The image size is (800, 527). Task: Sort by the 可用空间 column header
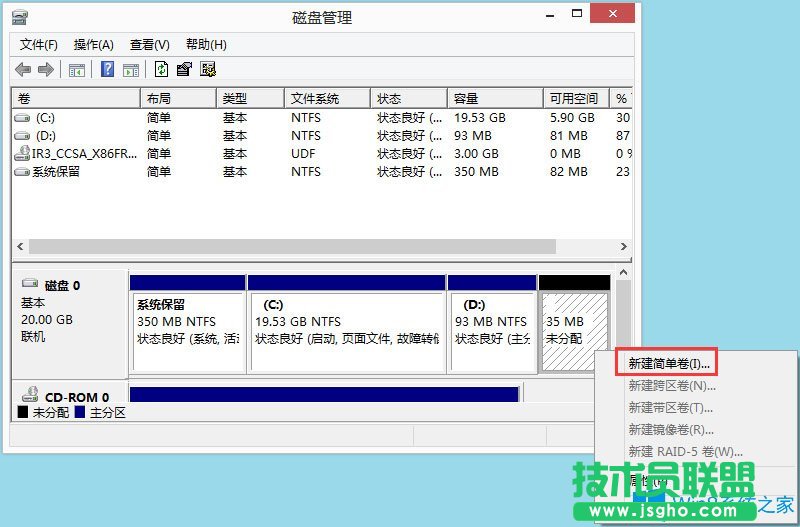(x=577, y=98)
